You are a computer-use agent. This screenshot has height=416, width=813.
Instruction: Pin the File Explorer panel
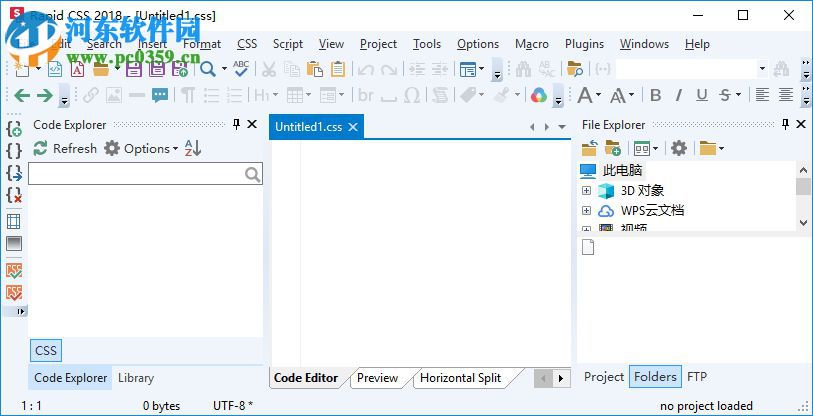[786, 124]
